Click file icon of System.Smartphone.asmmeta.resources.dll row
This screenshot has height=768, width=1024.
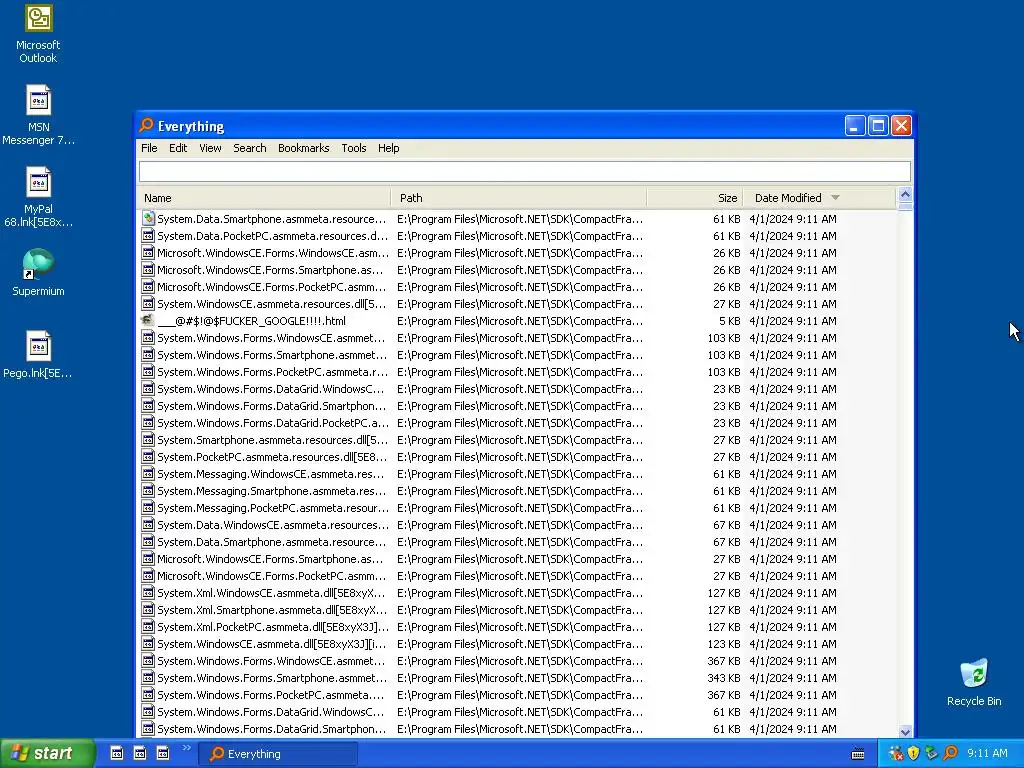tap(148, 440)
